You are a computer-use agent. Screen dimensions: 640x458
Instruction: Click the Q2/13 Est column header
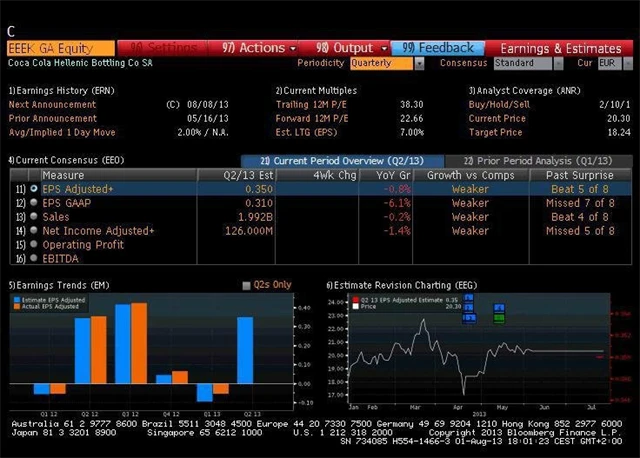click(237, 176)
